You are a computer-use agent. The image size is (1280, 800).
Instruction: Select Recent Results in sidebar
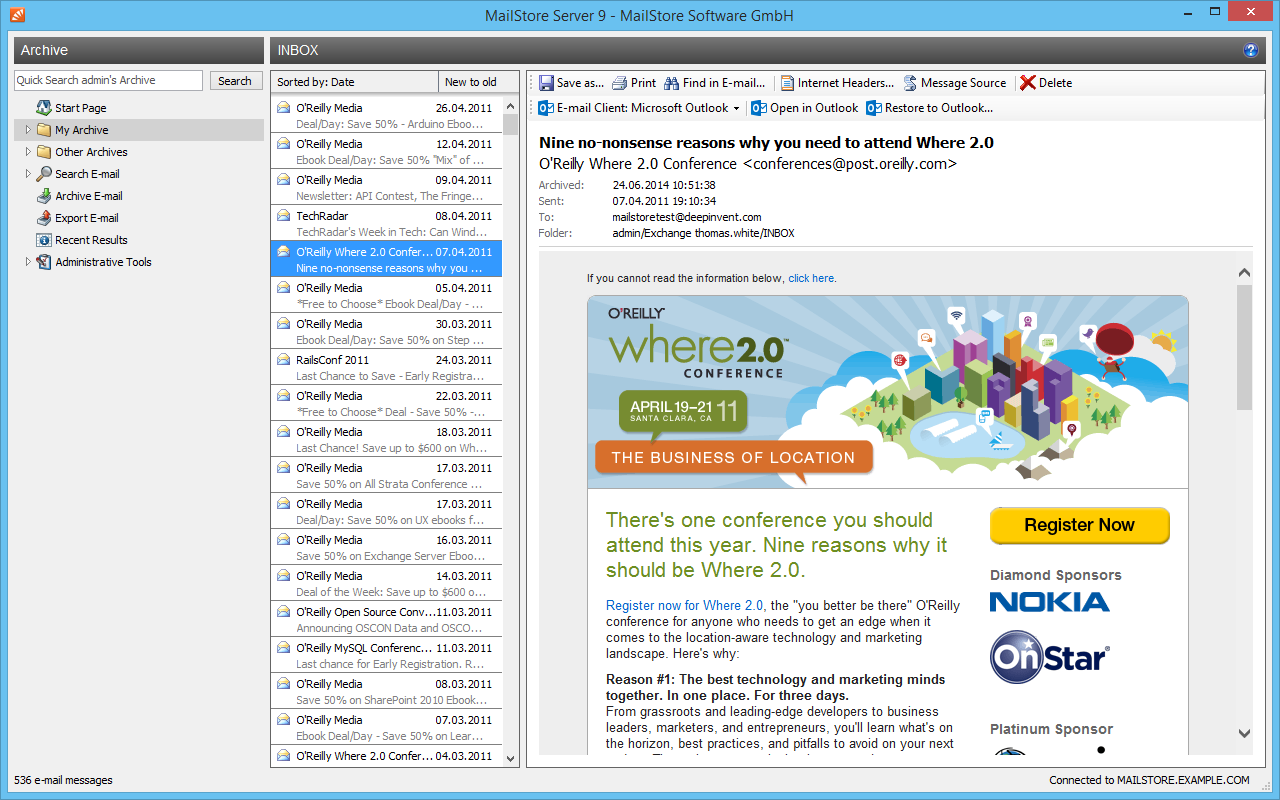point(90,240)
